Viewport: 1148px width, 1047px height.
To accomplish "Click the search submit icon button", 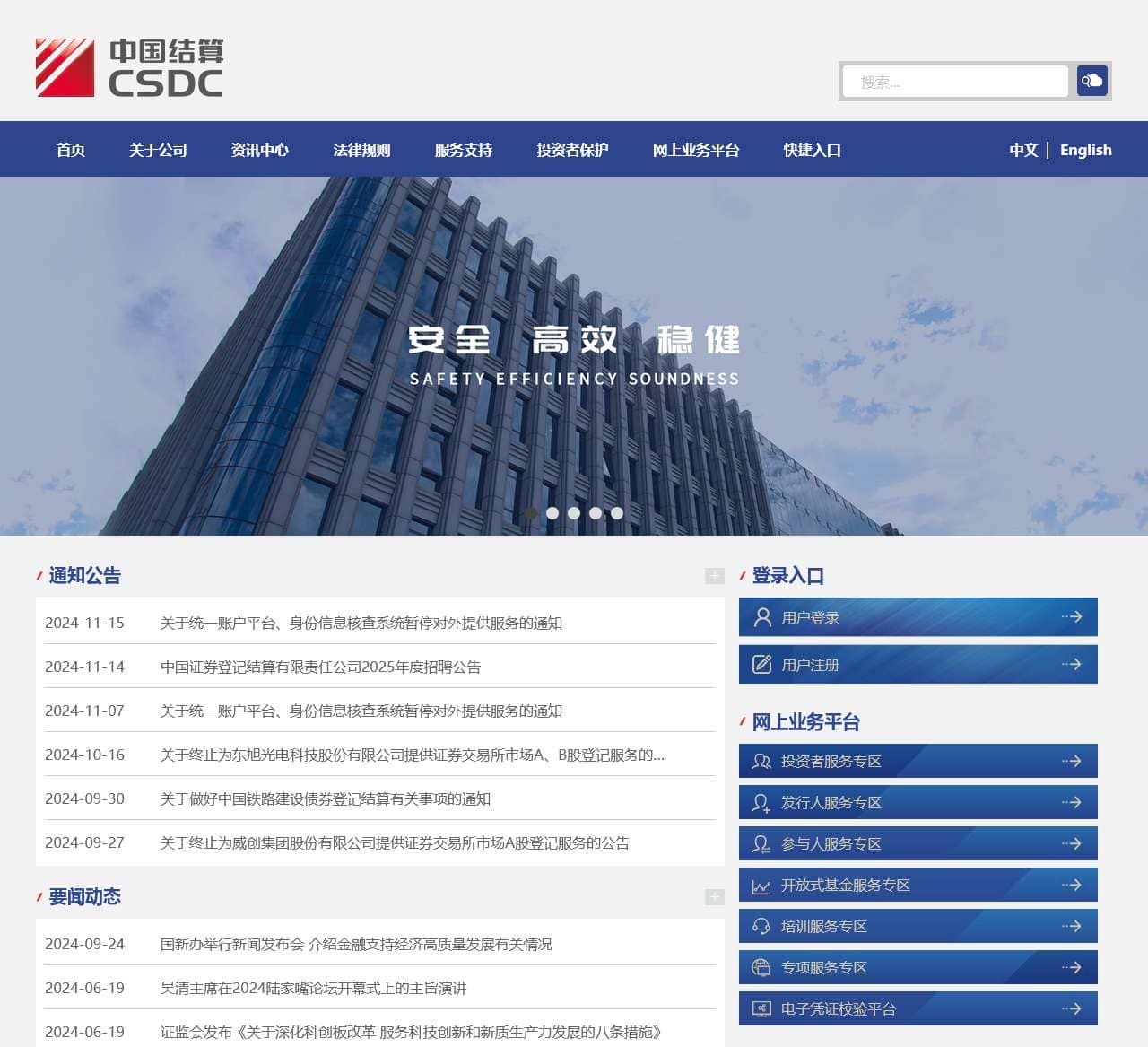I will (1091, 81).
